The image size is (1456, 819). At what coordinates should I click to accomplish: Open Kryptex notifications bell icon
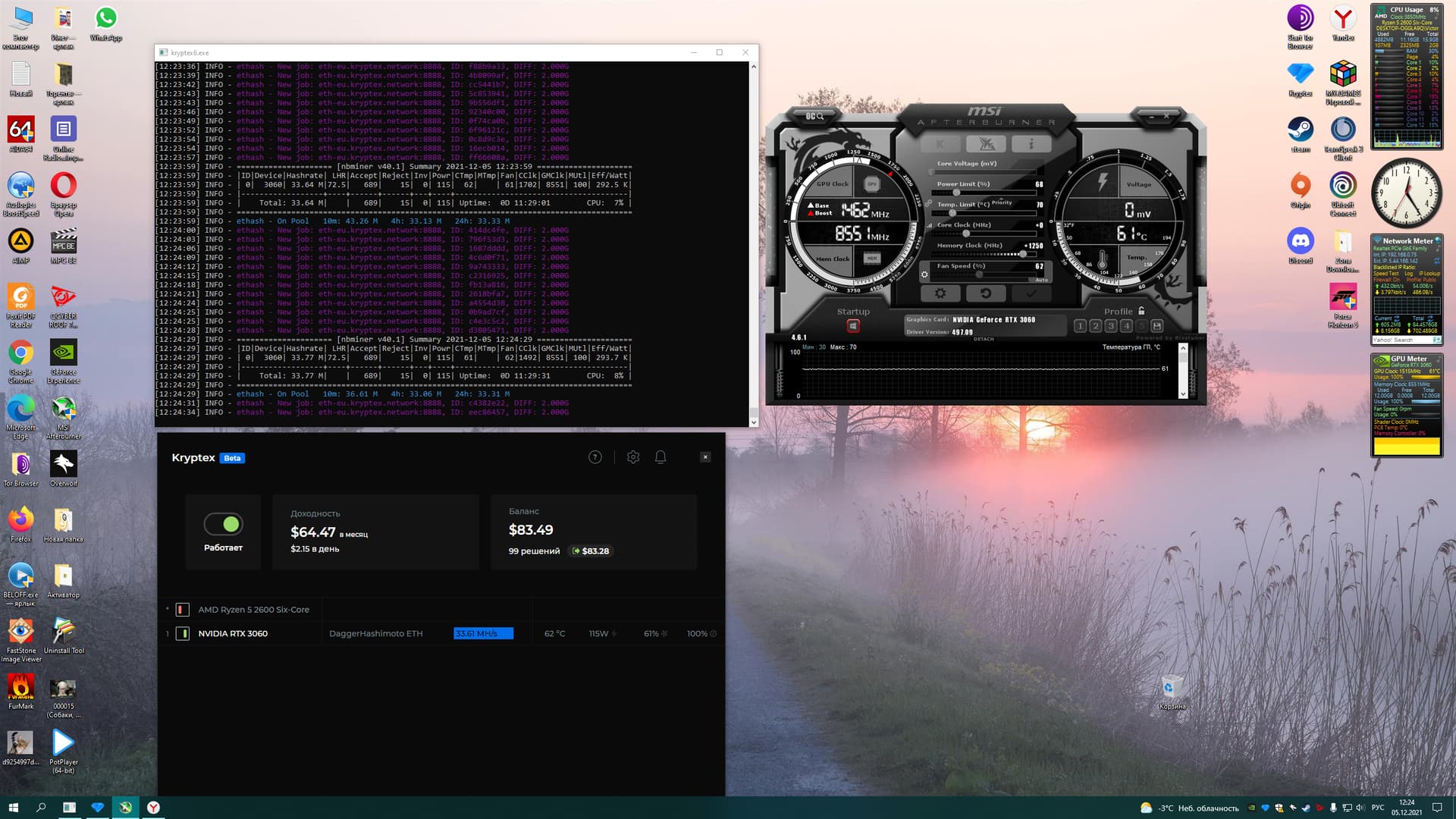[661, 457]
